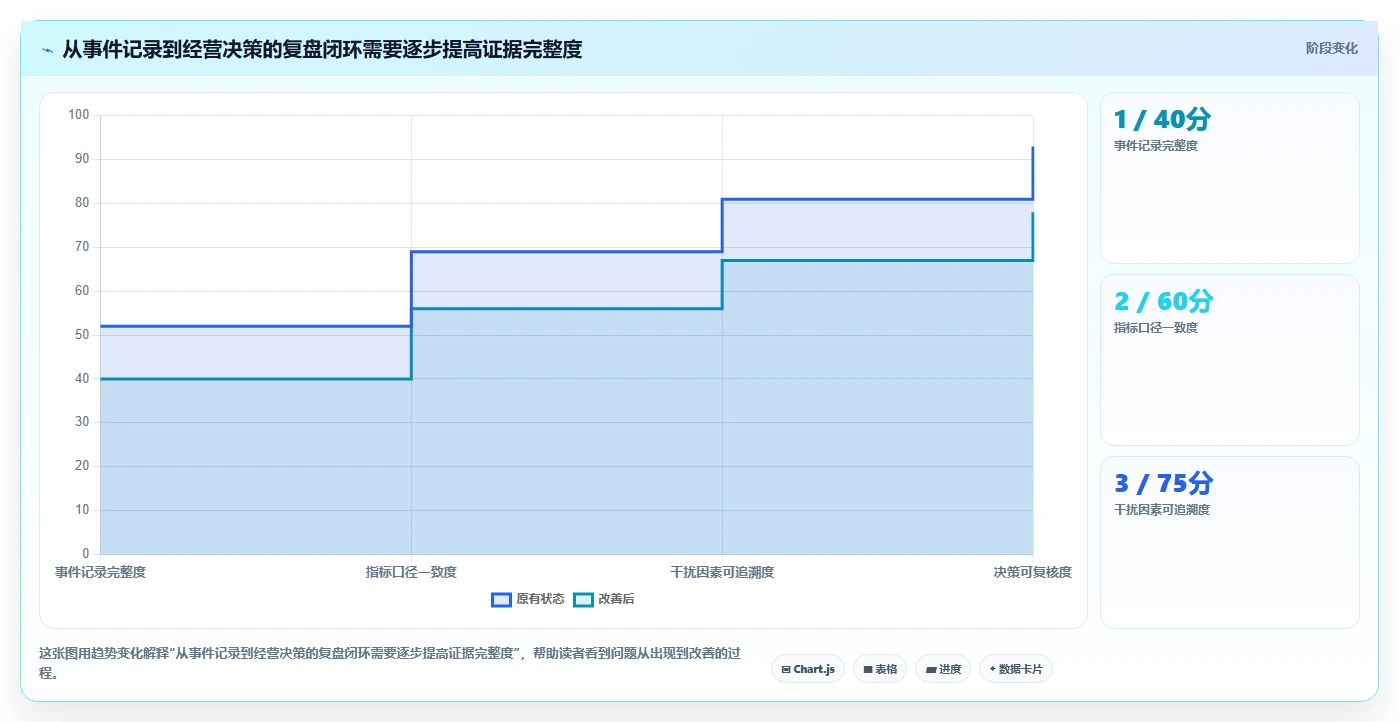Click the description paragraph below the chart

390,663
